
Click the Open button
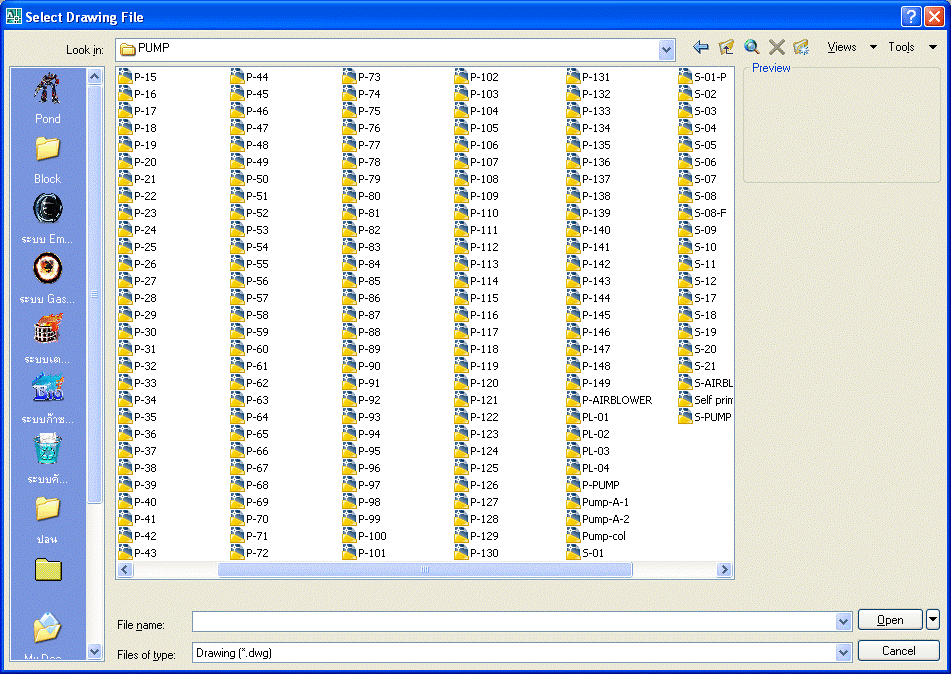click(889, 619)
